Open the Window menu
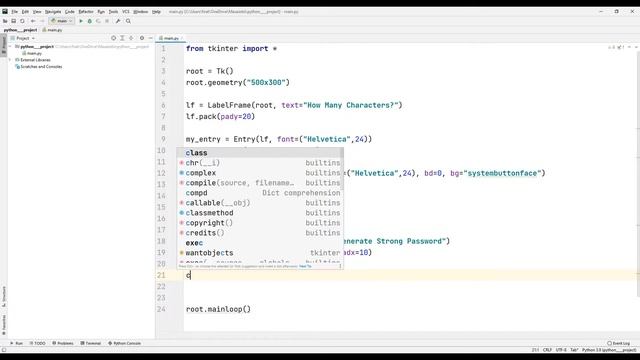Image resolution: width=640 pixels, height=360 pixels. pyautogui.click(x=141, y=12)
